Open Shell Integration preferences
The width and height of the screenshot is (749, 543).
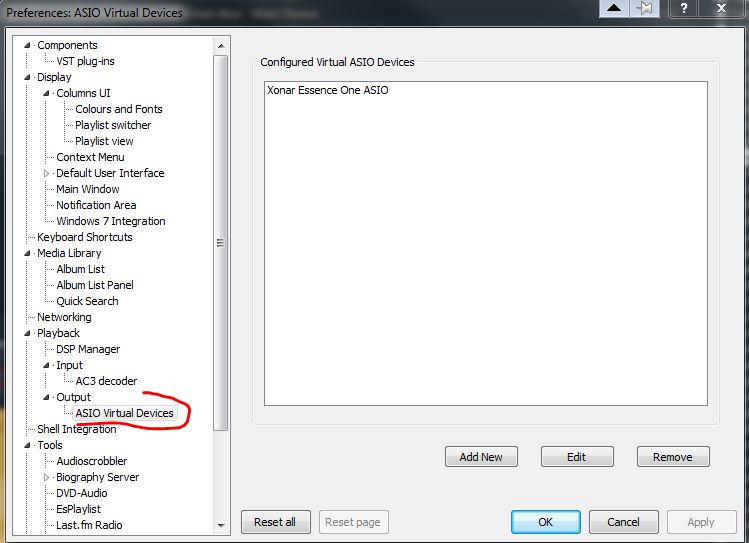pos(76,429)
